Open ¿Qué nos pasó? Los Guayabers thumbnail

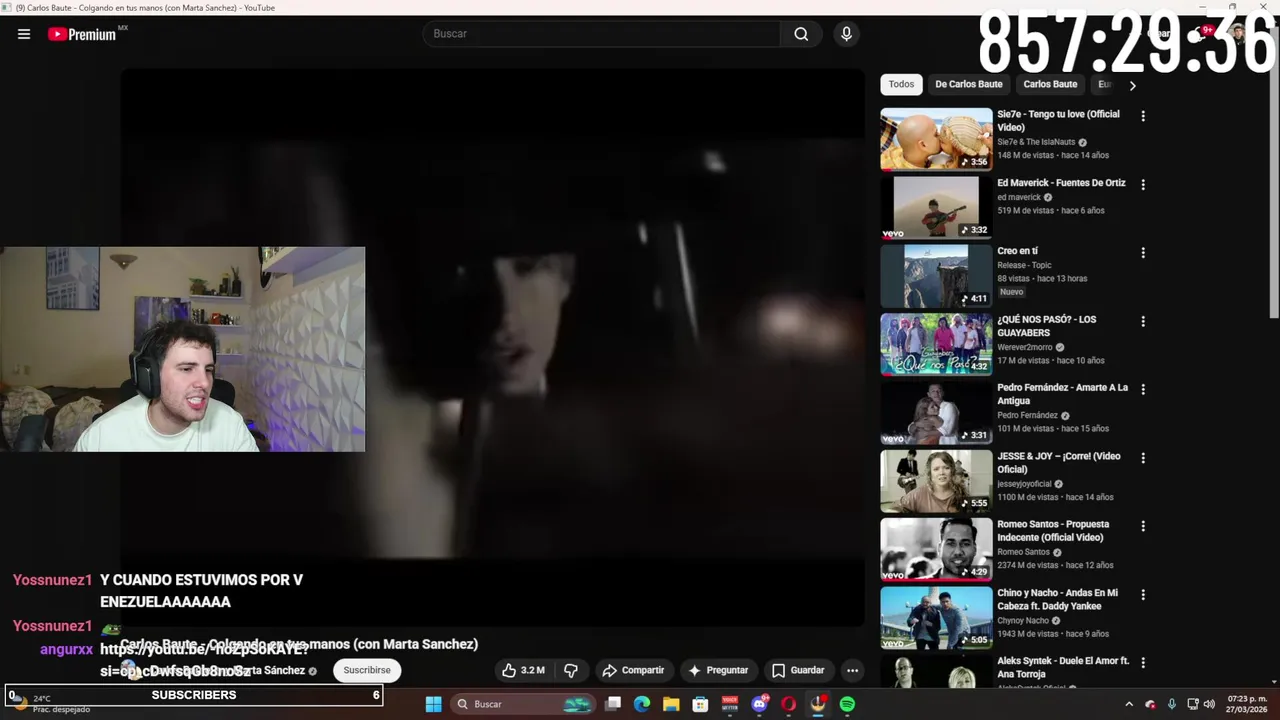pos(936,344)
